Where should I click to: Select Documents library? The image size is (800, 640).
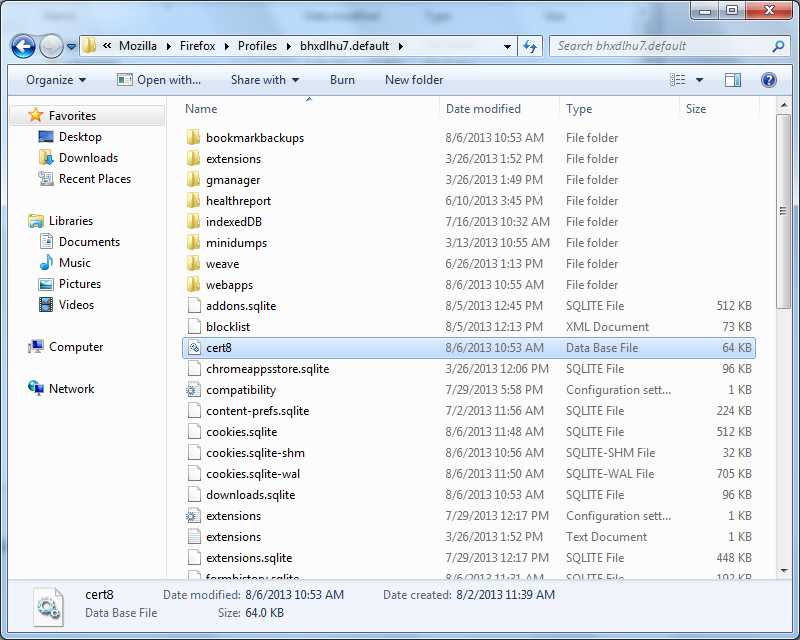click(89, 242)
